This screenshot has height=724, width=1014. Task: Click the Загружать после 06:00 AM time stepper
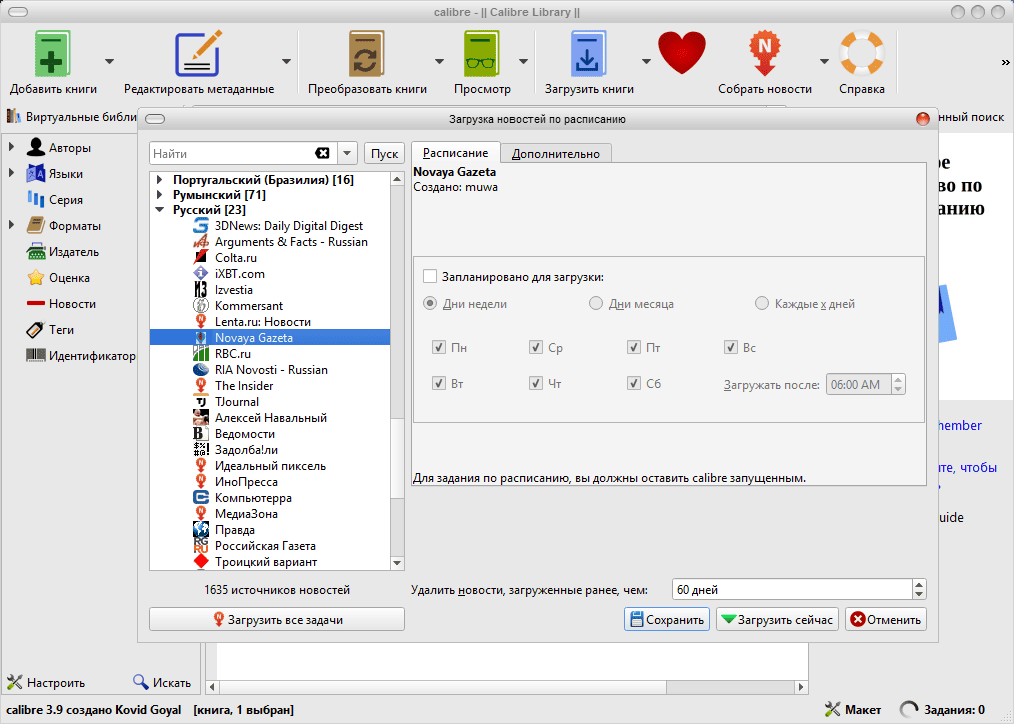pyautogui.click(x=898, y=384)
